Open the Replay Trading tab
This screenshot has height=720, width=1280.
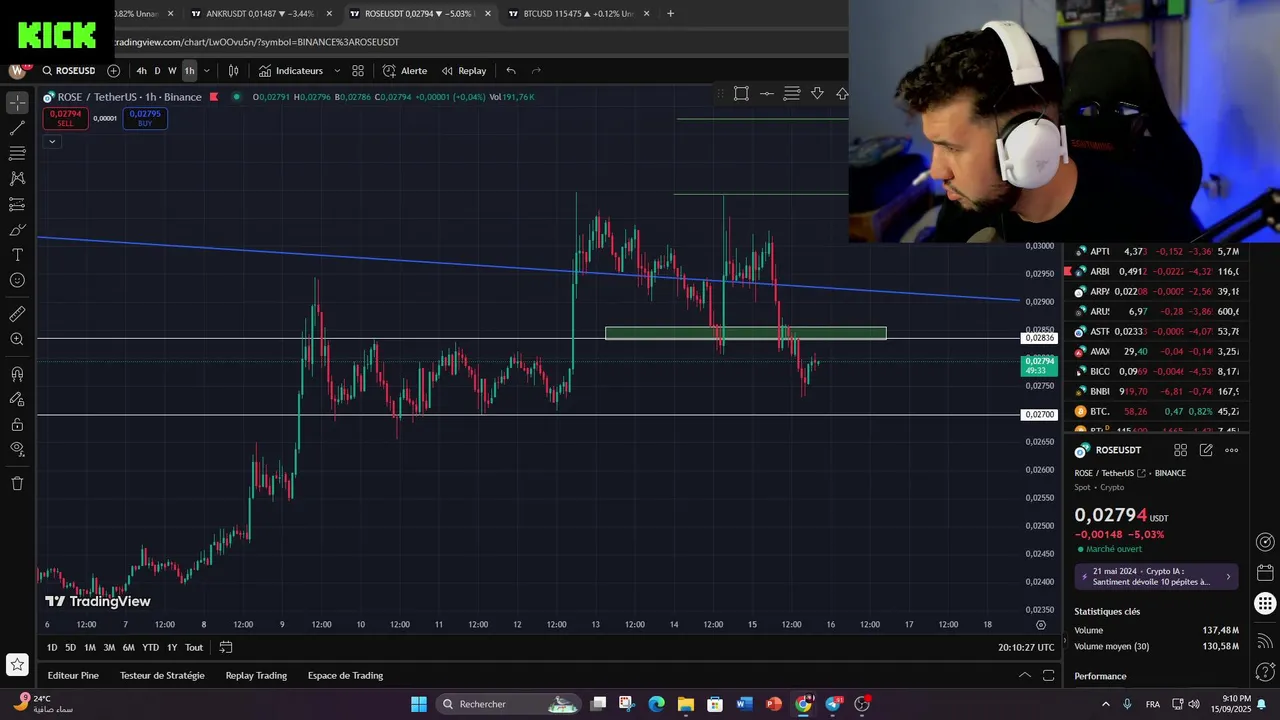tap(256, 676)
